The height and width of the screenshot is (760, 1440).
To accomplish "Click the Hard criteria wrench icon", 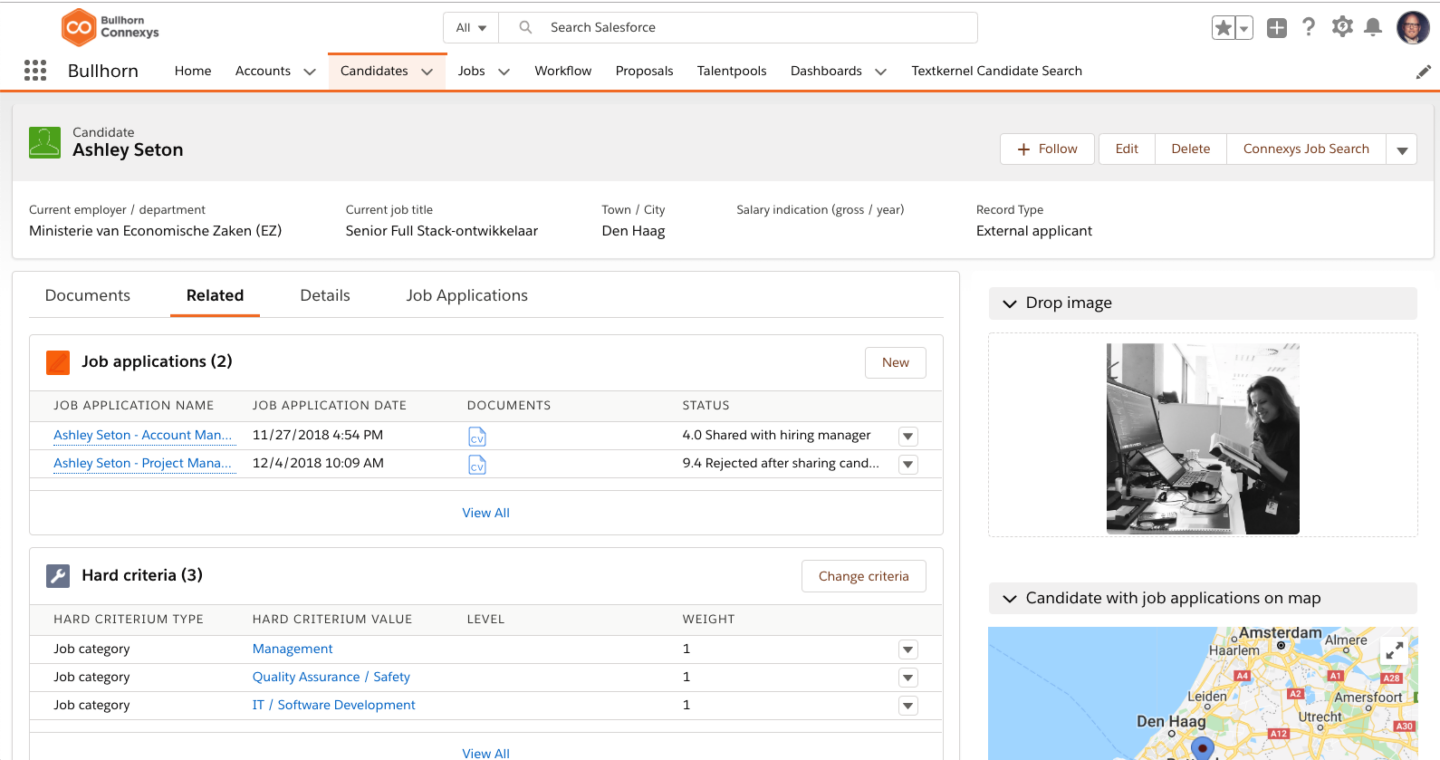I will tap(58, 576).
